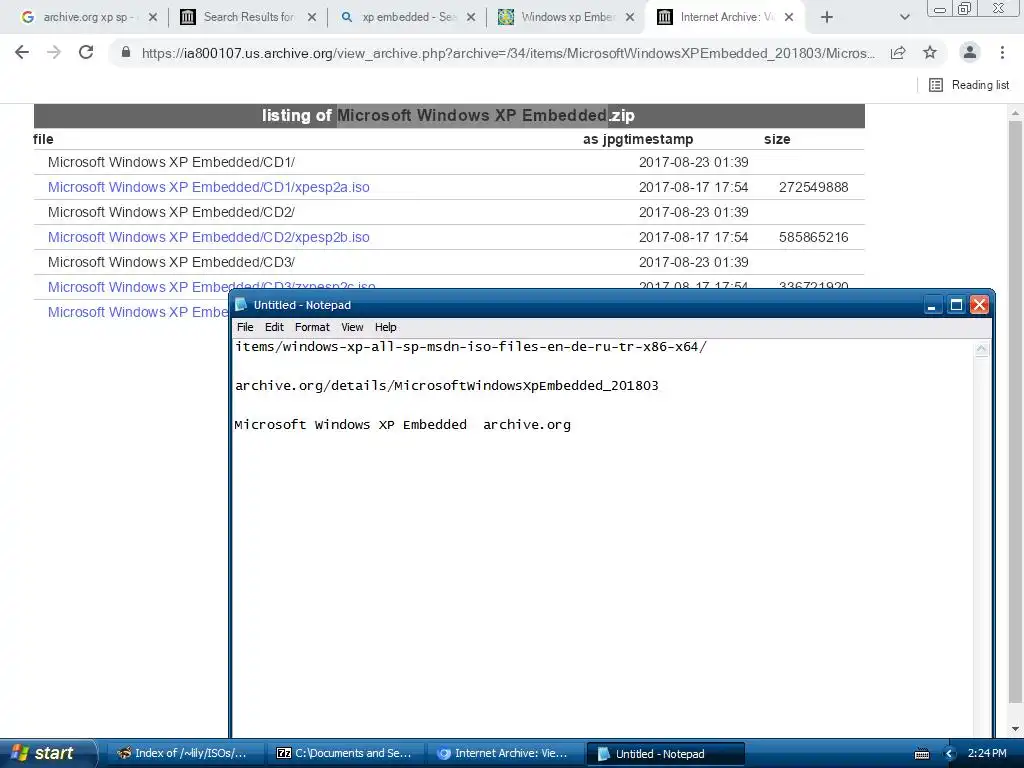
Task: Close the Internet Archive active tab
Action: pyautogui.click(x=789, y=17)
